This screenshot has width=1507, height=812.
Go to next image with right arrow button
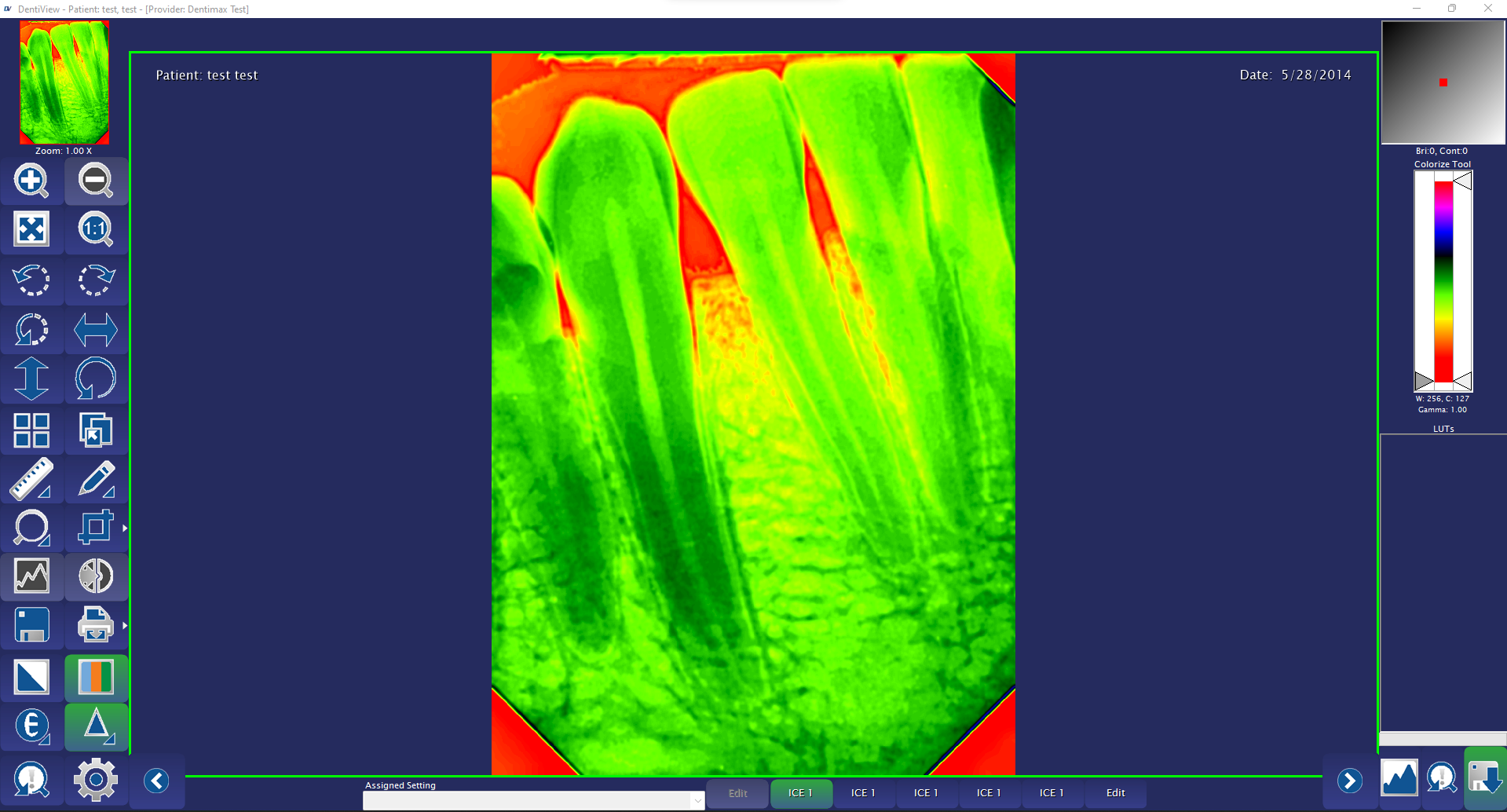[1349, 781]
